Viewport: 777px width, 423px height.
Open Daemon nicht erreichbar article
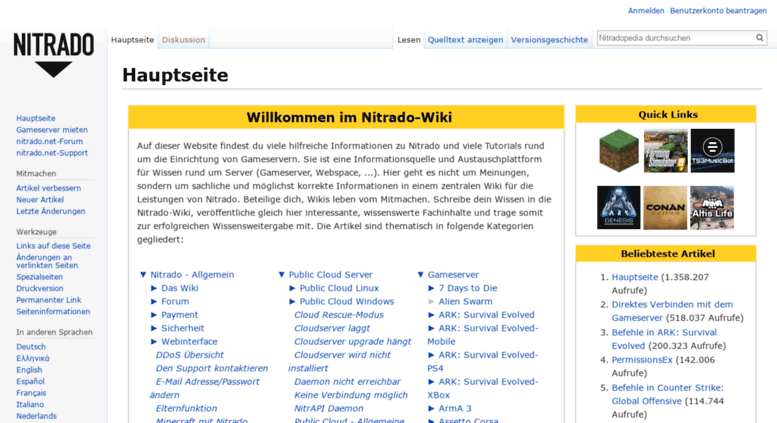(x=347, y=381)
